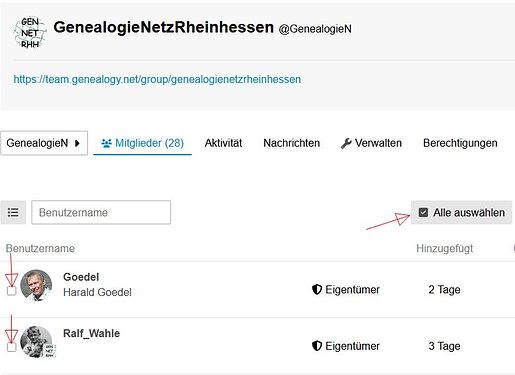
Task: Open the Goedel username profile link
Action: tap(81, 277)
